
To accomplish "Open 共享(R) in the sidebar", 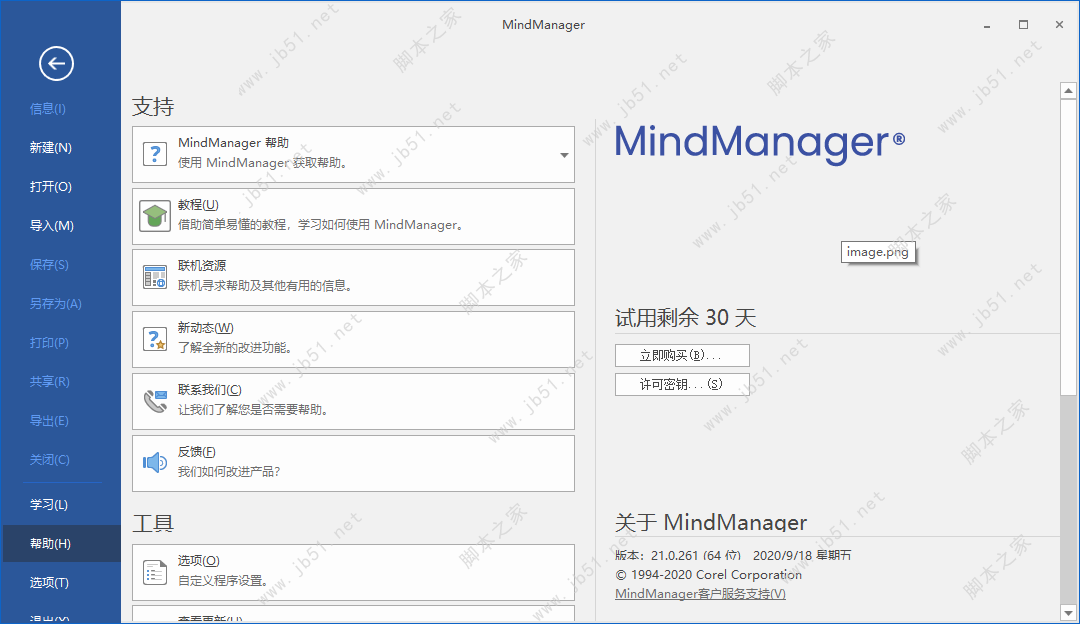I will click(50, 382).
